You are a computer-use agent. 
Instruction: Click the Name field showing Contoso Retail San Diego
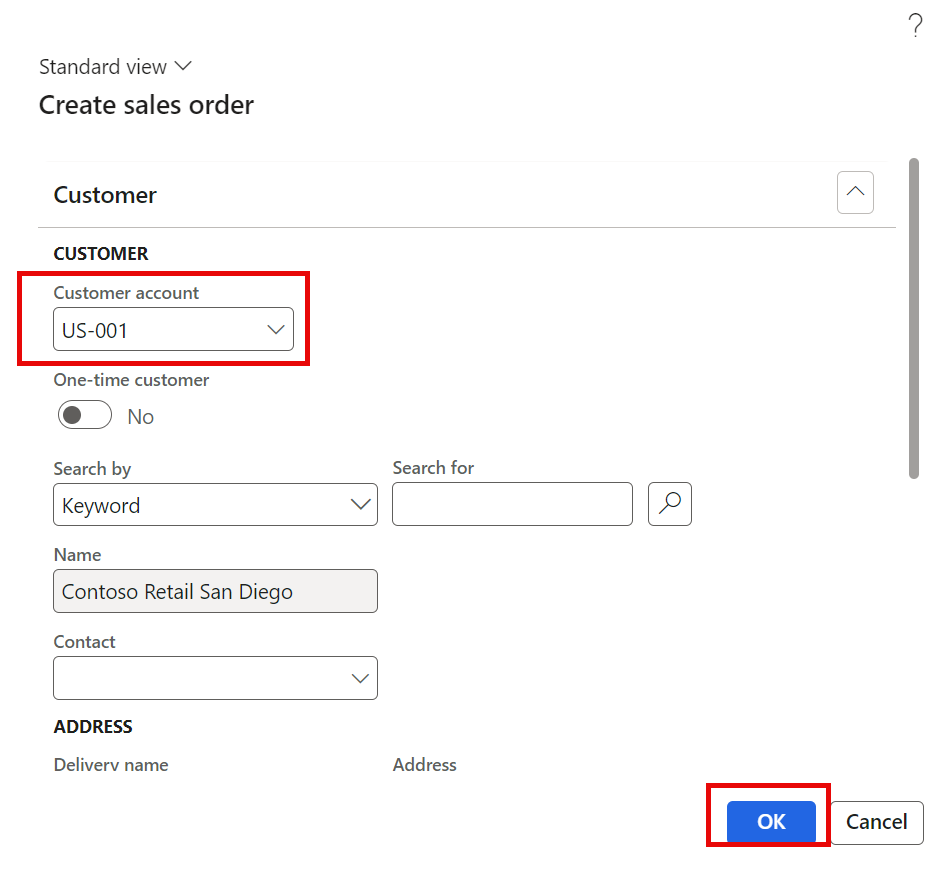(215, 591)
